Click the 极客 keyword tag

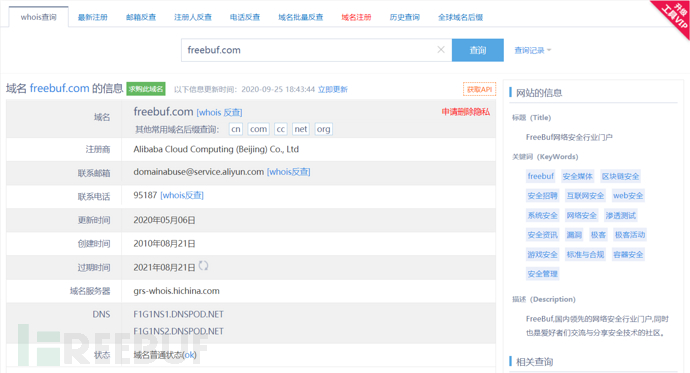pyautogui.click(x=598, y=235)
